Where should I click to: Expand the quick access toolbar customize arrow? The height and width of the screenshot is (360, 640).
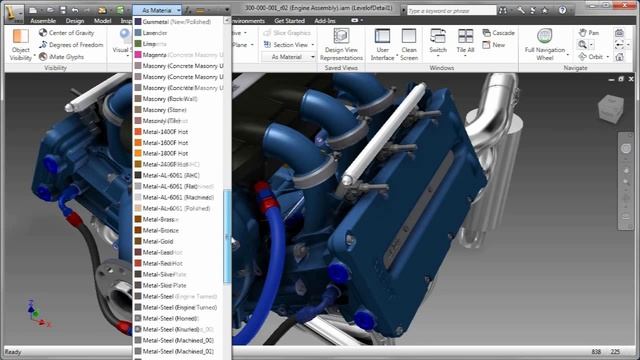click(x=227, y=10)
